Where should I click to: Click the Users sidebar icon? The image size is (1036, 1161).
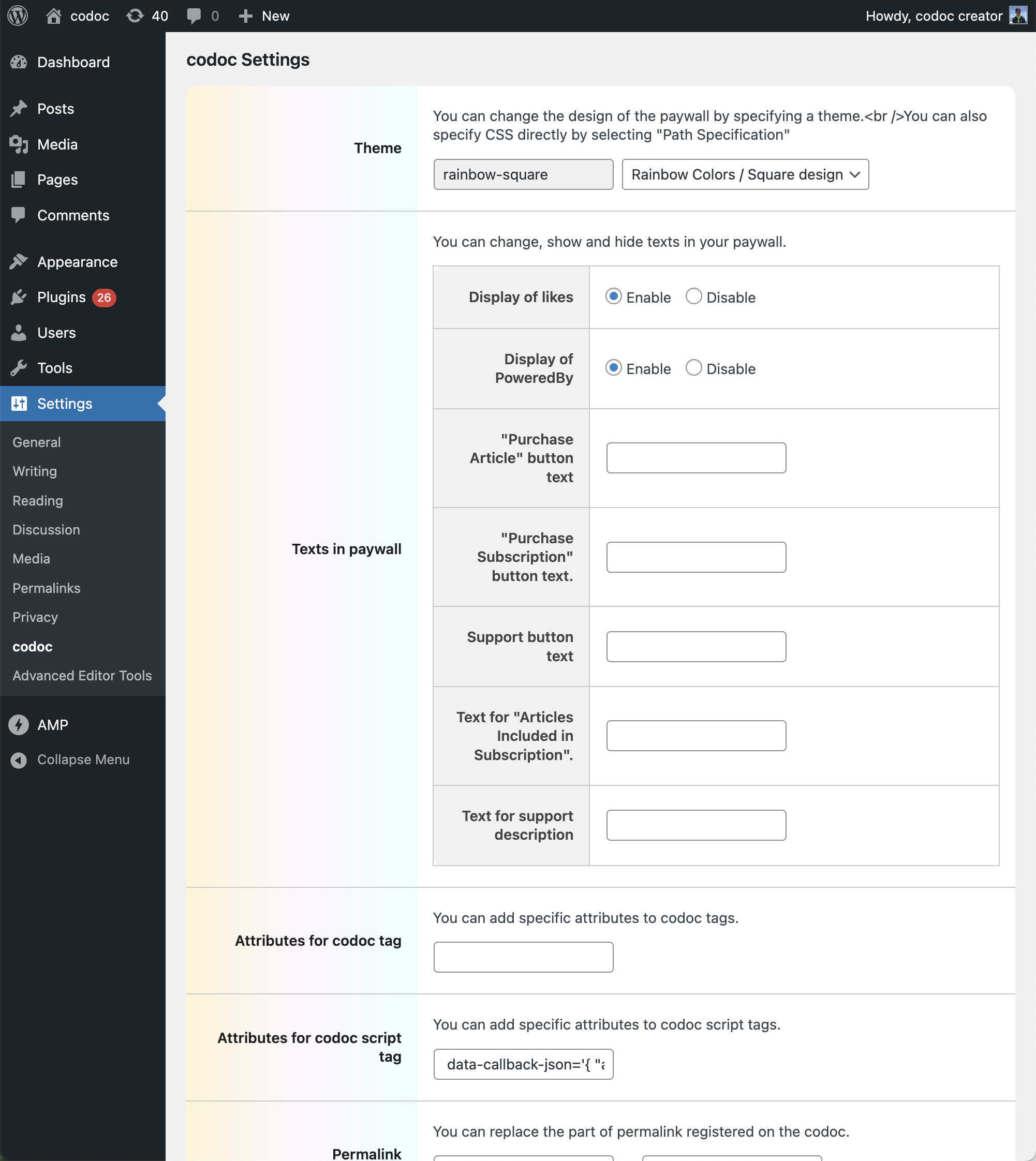(x=19, y=332)
